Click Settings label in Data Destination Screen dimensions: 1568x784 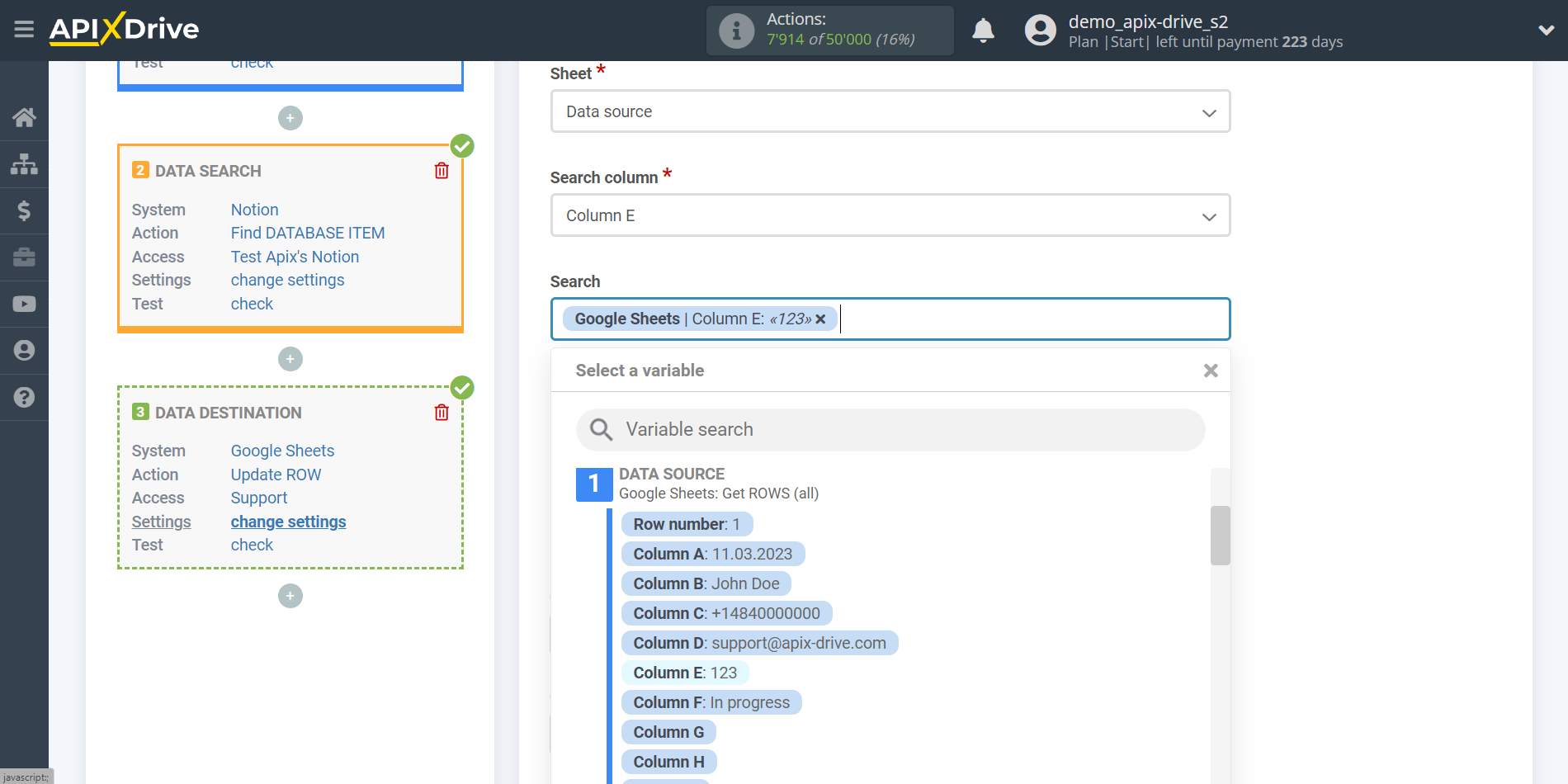click(x=161, y=522)
